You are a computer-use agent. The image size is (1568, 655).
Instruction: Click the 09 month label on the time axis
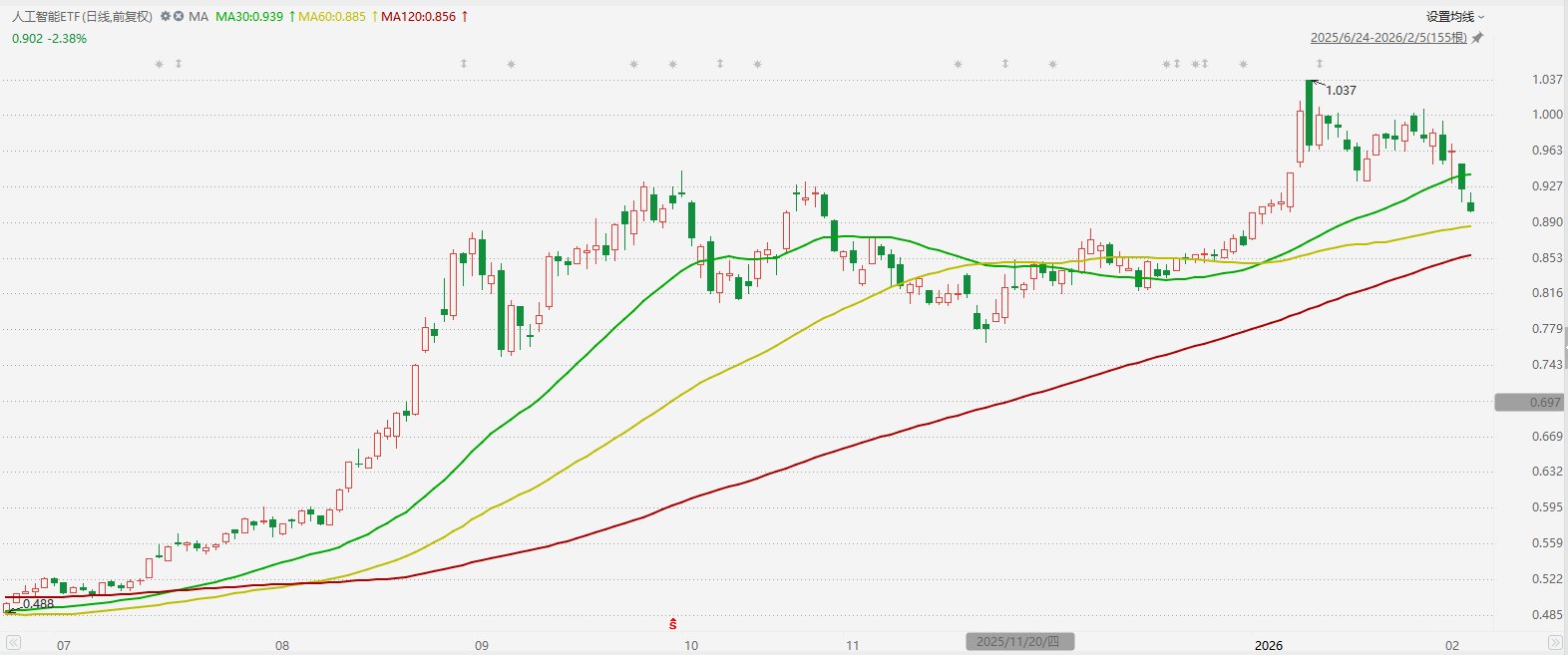click(482, 645)
